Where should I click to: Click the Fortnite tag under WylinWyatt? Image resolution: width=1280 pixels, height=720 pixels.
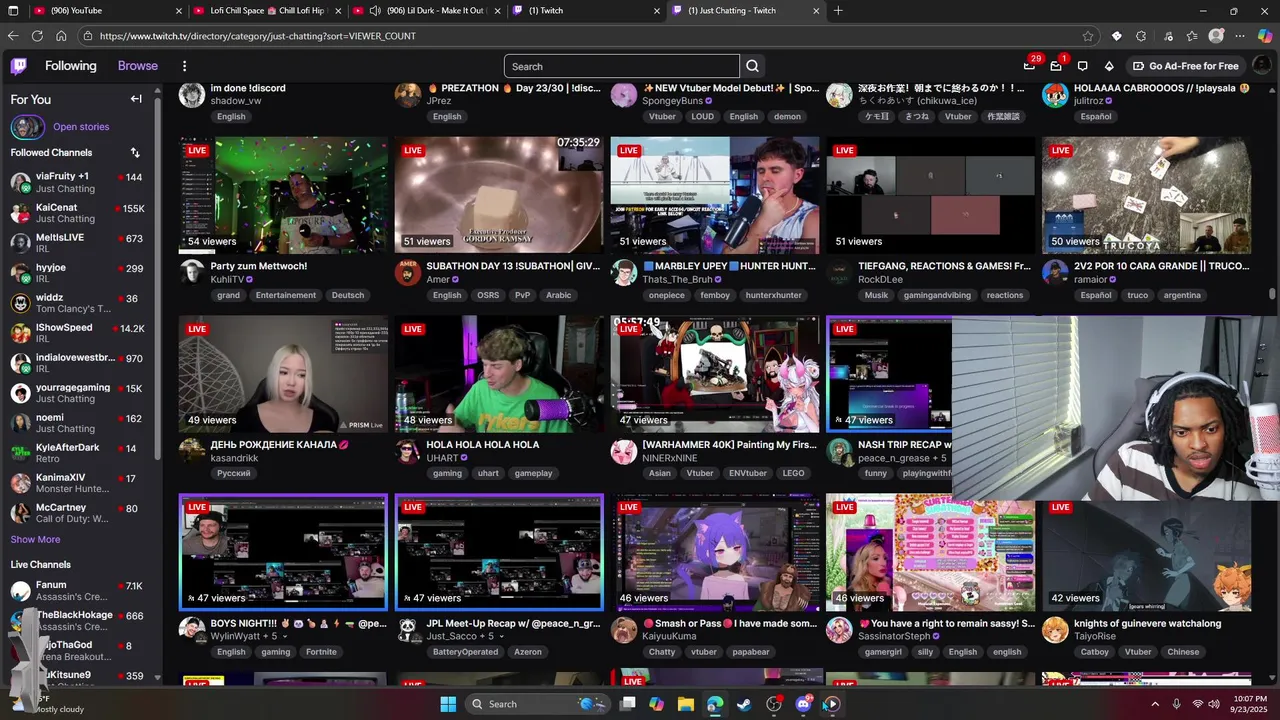point(321,652)
